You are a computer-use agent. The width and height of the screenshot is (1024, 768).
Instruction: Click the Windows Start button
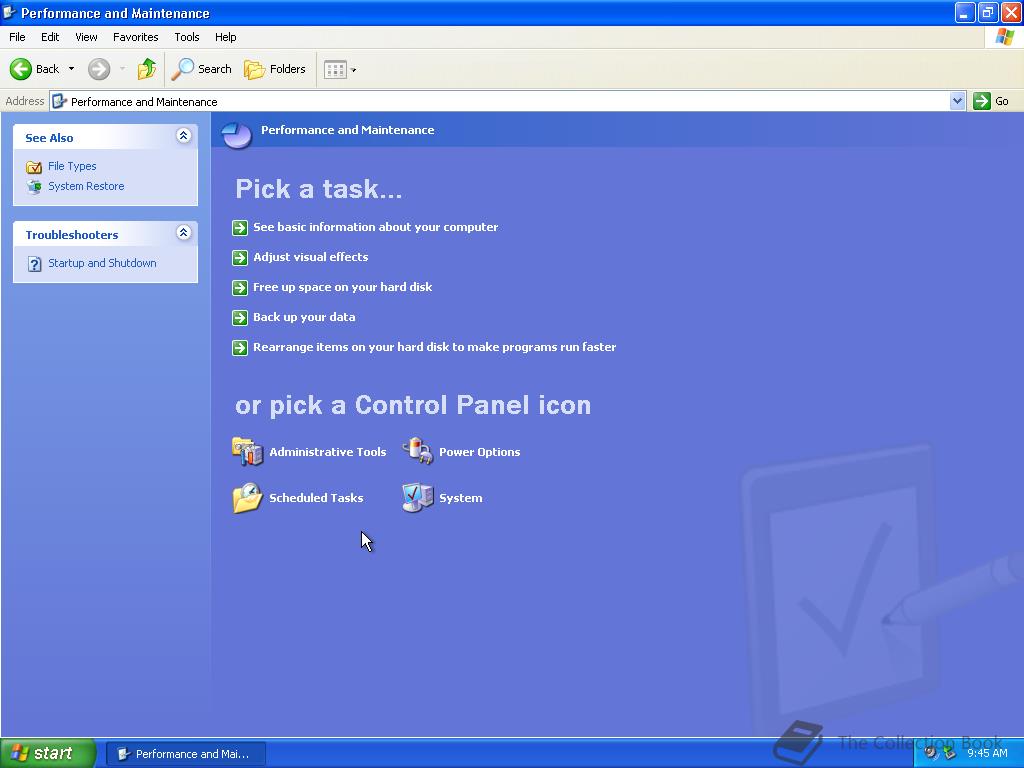tap(48, 753)
